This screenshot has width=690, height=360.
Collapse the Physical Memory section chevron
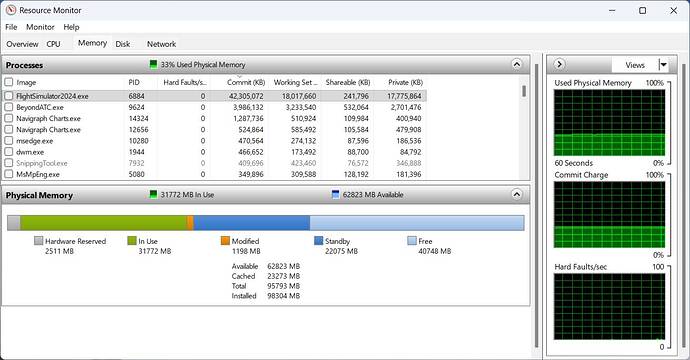point(517,195)
